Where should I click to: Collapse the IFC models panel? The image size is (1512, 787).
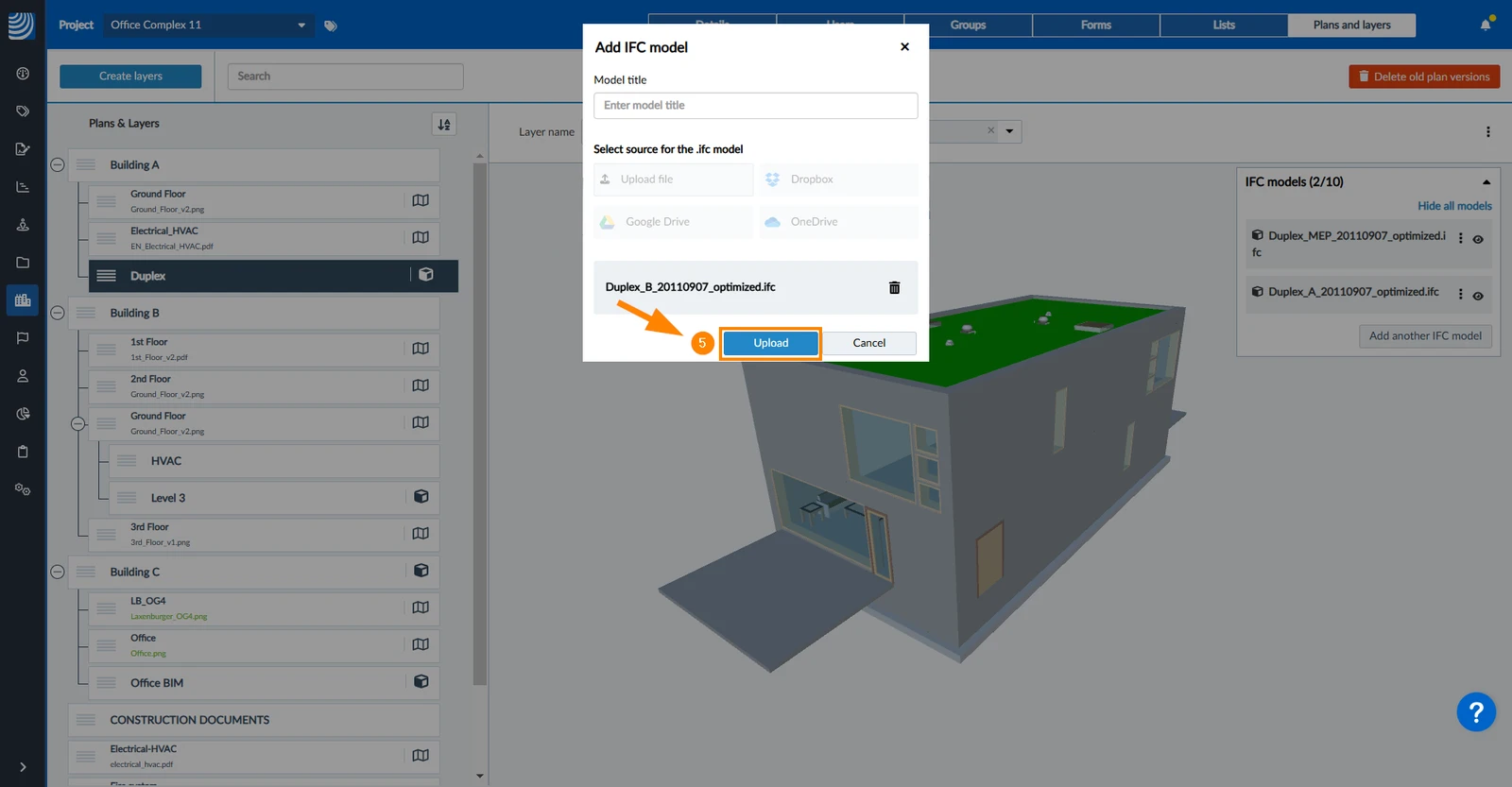1486,182
